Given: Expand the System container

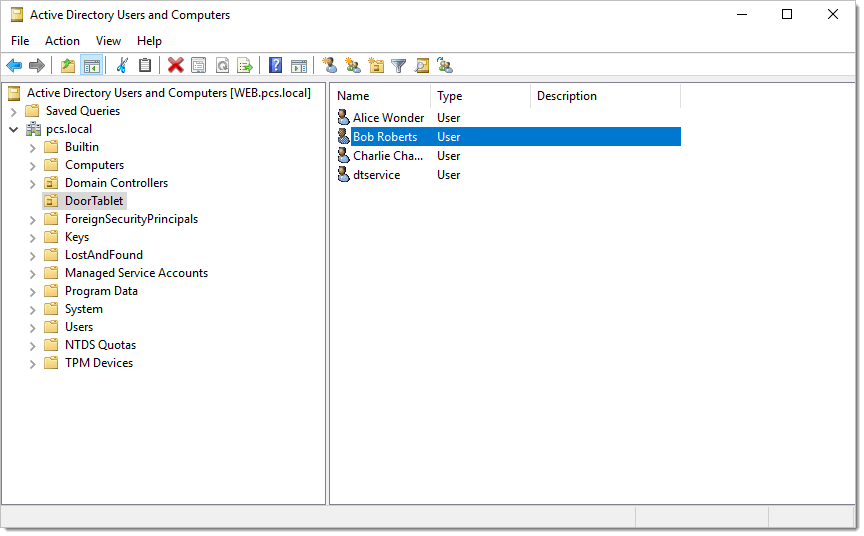Looking at the screenshot, I should [33, 310].
